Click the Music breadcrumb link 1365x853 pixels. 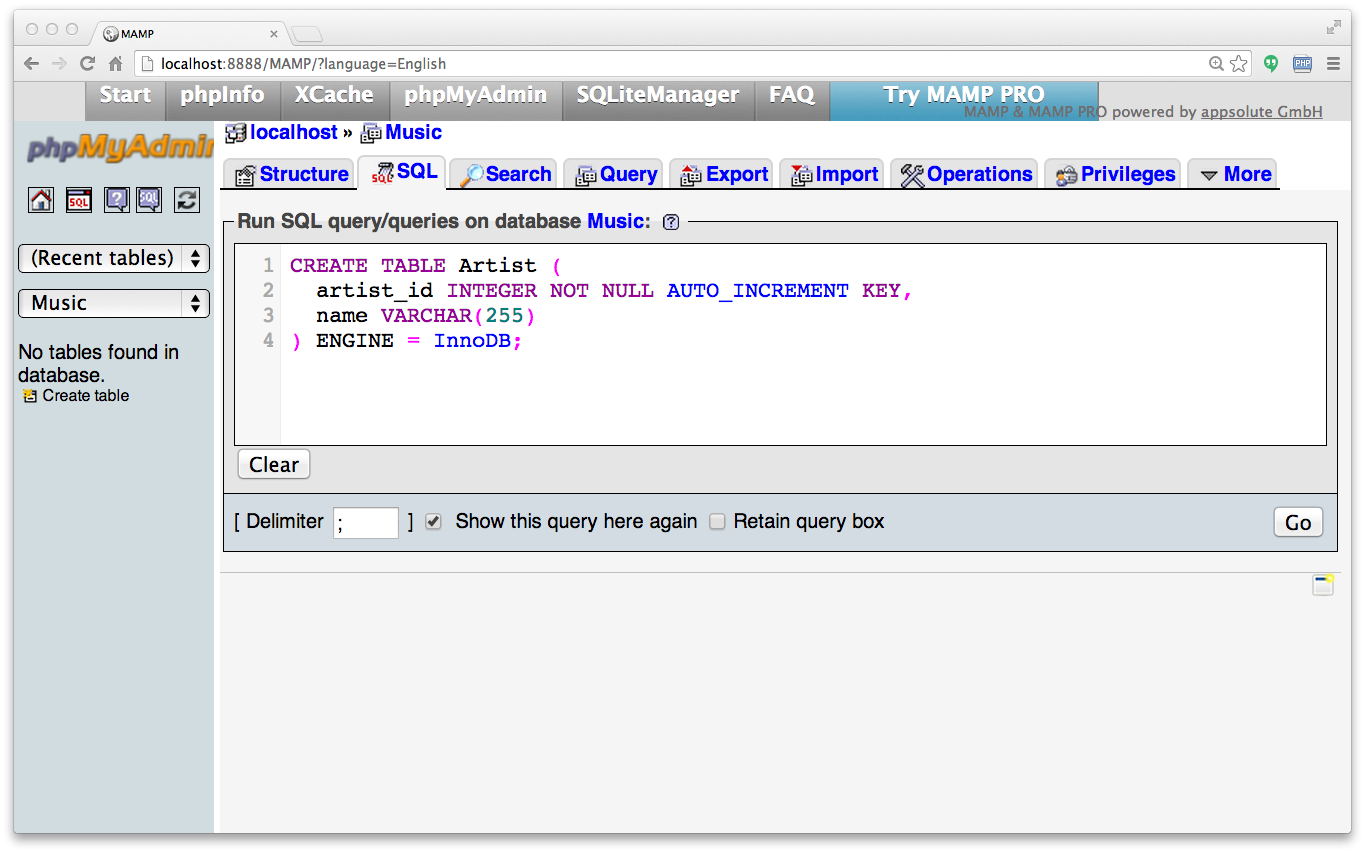(413, 132)
